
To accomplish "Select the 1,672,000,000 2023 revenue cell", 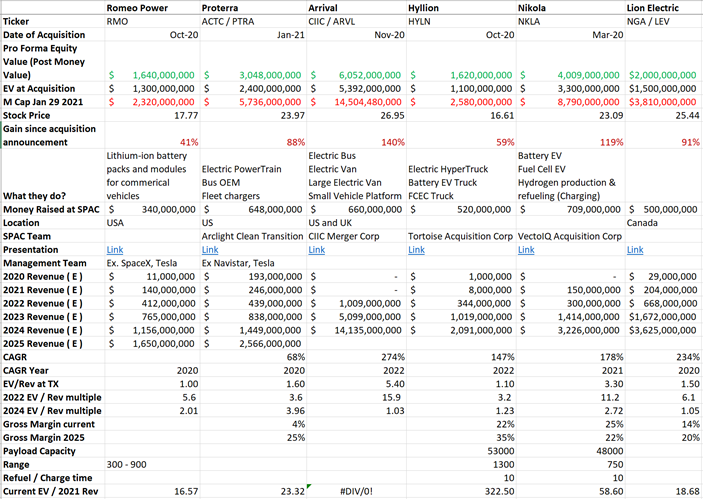I will 664,317.
